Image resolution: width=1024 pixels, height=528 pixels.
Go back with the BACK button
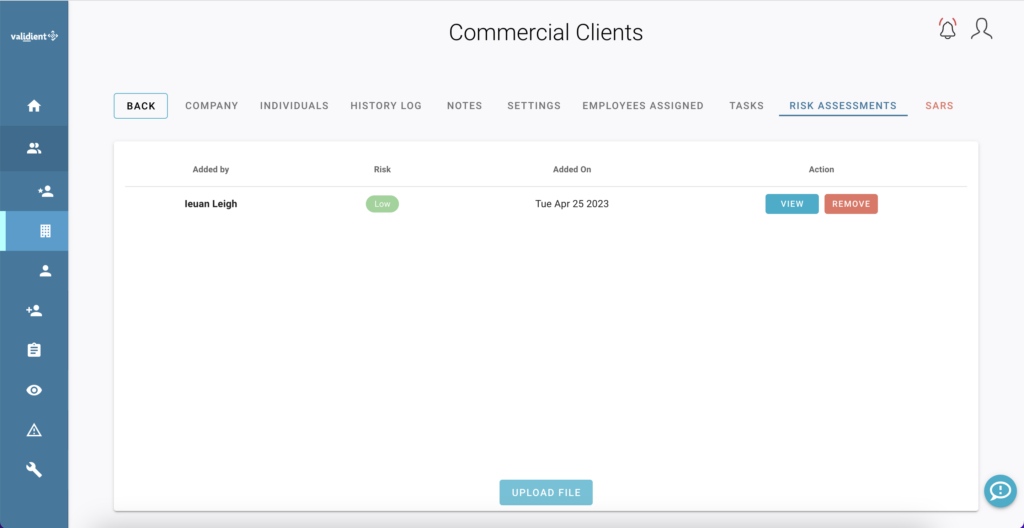click(x=141, y=106)
